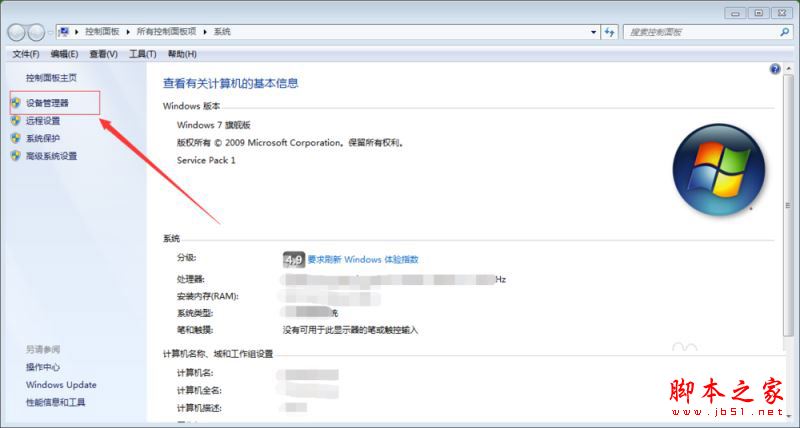The image size is (800, 428).
Task: Open Windows Update link
Action: point(61,385)
